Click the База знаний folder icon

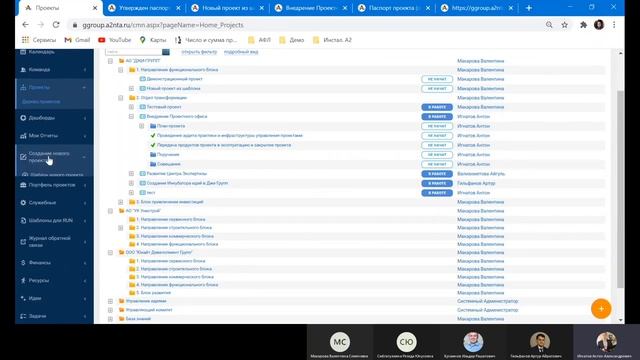[x=121, y=319]
